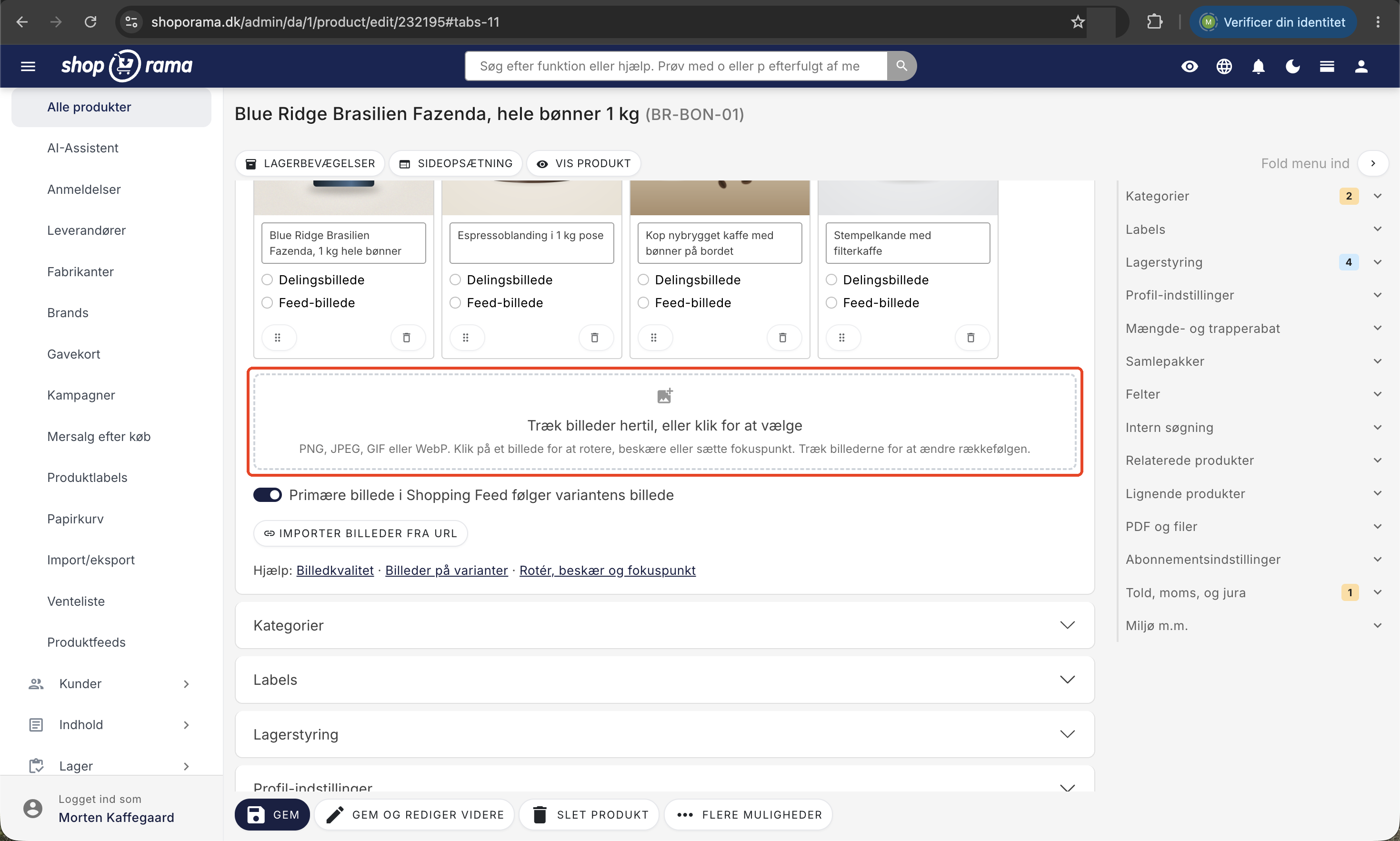Go back in browser
1400x841 pixels.
pyautogui.click(x=22, y=22)
